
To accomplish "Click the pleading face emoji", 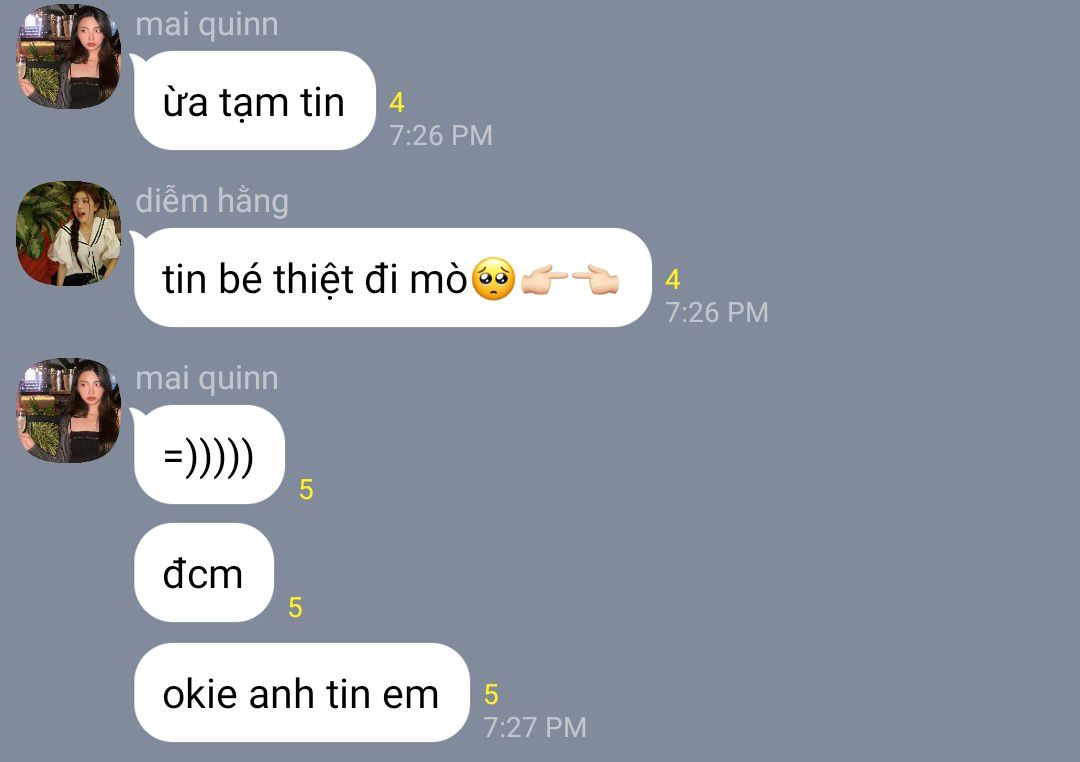I will 493,279.
